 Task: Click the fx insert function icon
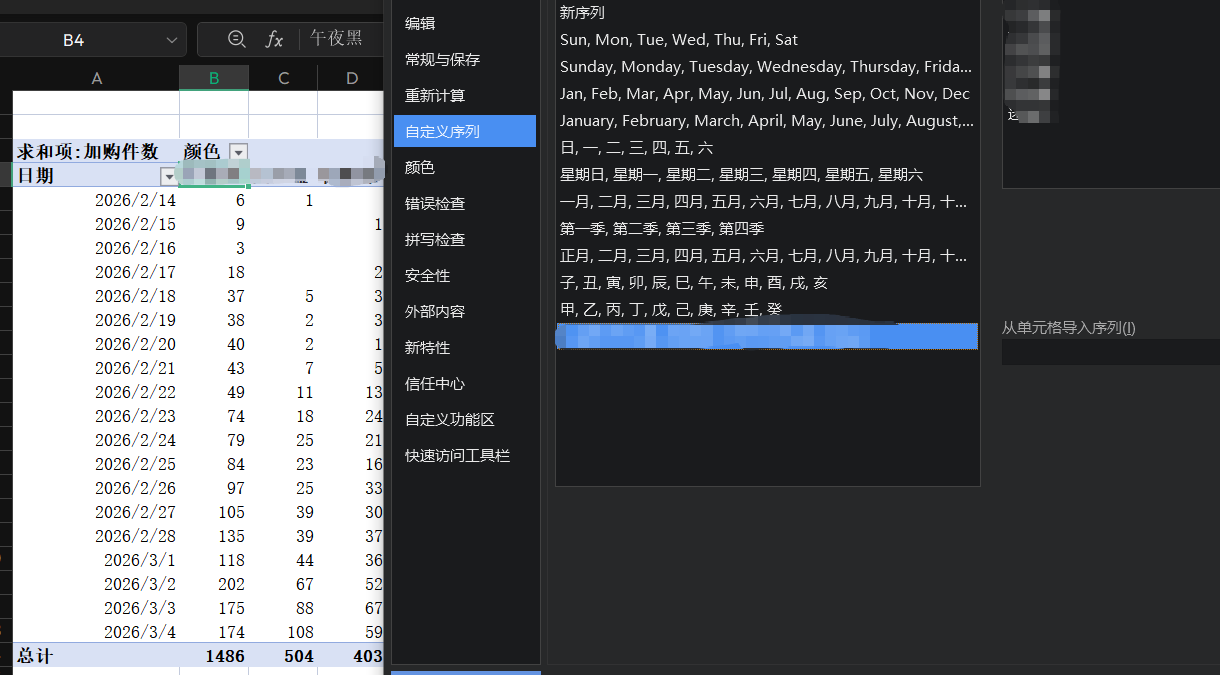(x=274, y=39)
